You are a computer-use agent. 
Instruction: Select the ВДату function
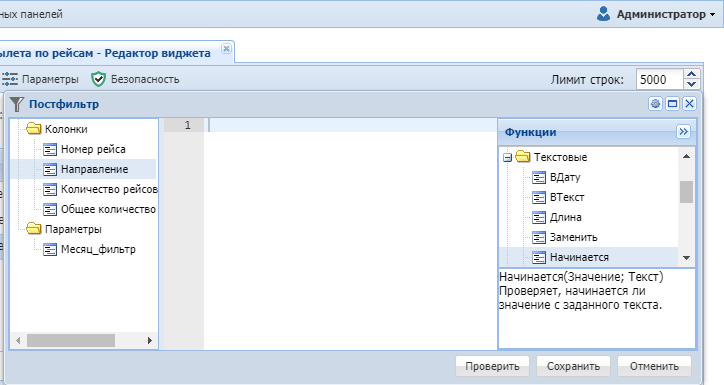click(x=565, y=177)
